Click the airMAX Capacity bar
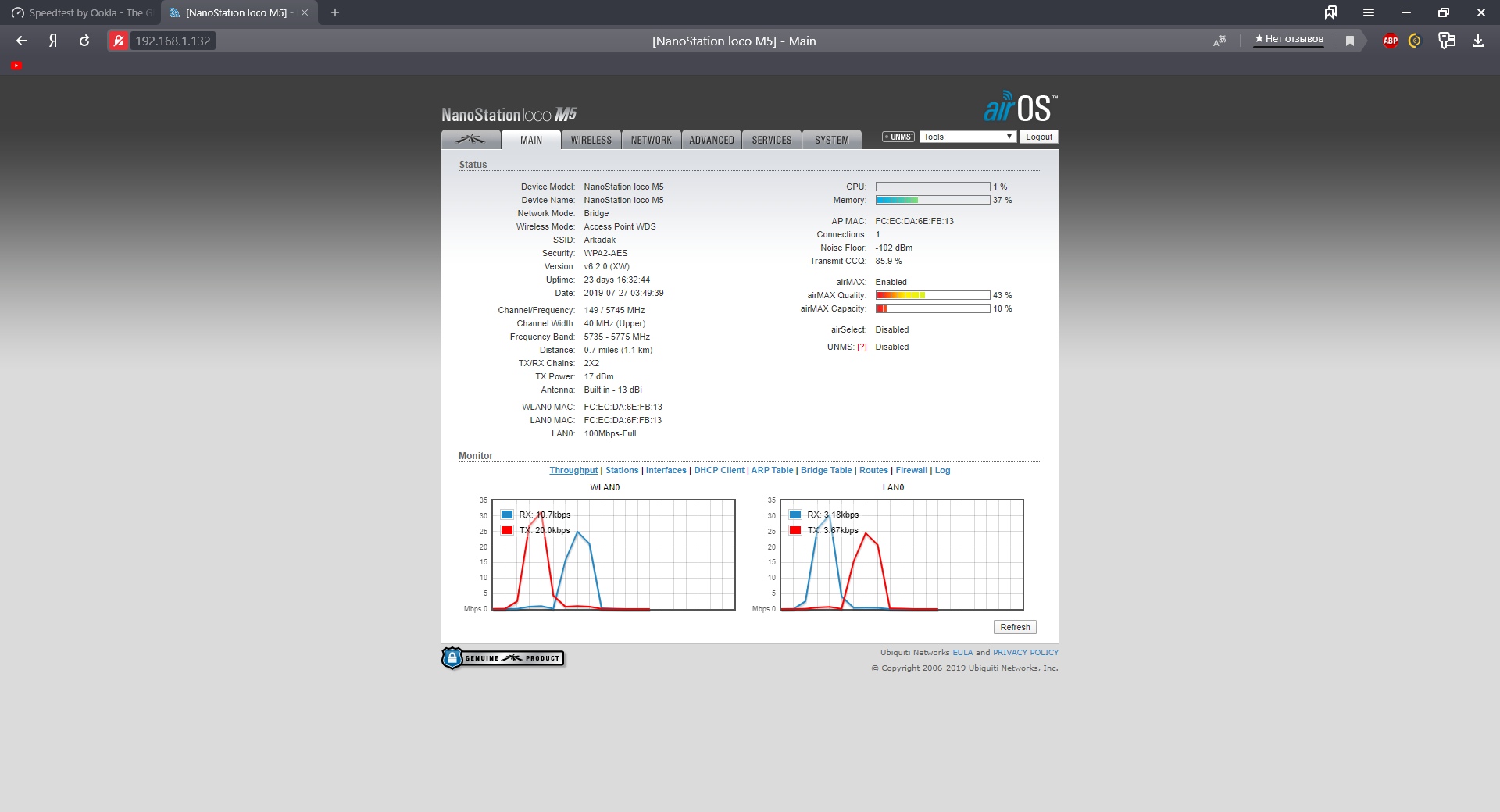This screenshot has height=812, width=1500. 933,309
